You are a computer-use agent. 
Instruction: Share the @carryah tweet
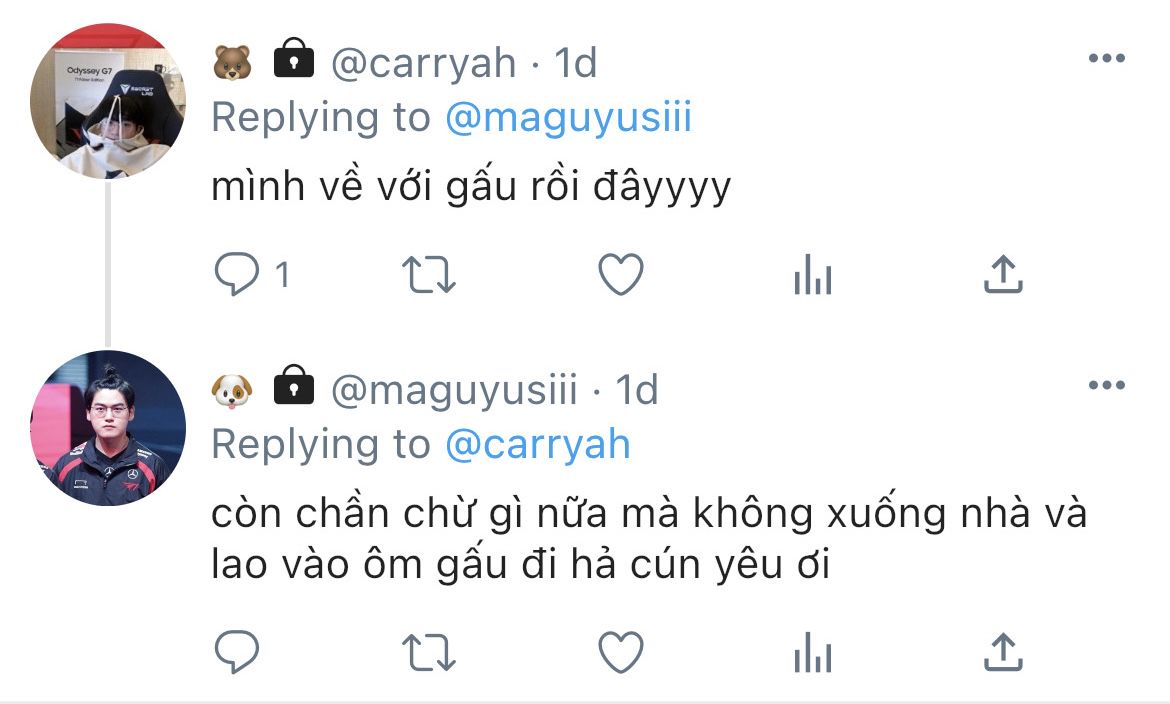pyautogui.click(x=1003, y=273)
